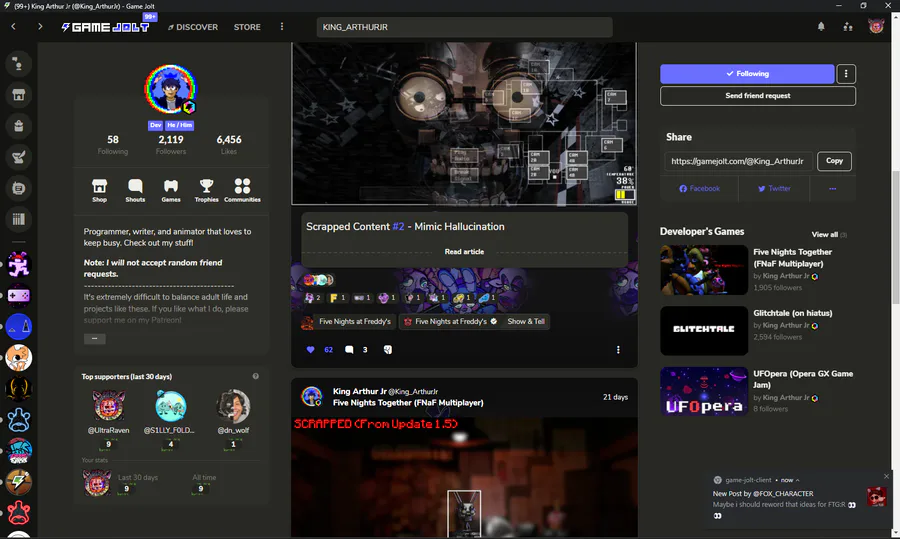The width and height of the screenshot is (900, 539).
Task: Open verified Five Nights at Freddy's community tag
Action: point(451,321)
